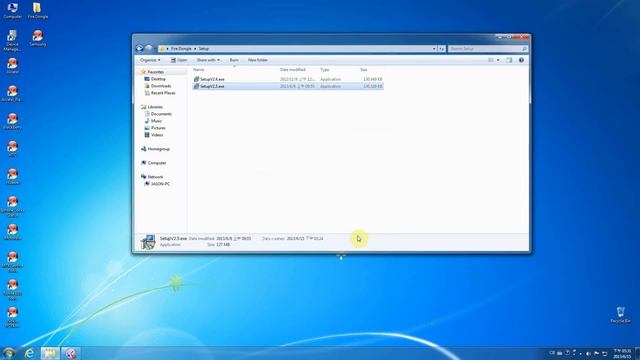Image resolution: width=640 pixels, height=360 pixels.
Task: Click the BlackBerry desktop shortcut
Action: pos(12,122)
